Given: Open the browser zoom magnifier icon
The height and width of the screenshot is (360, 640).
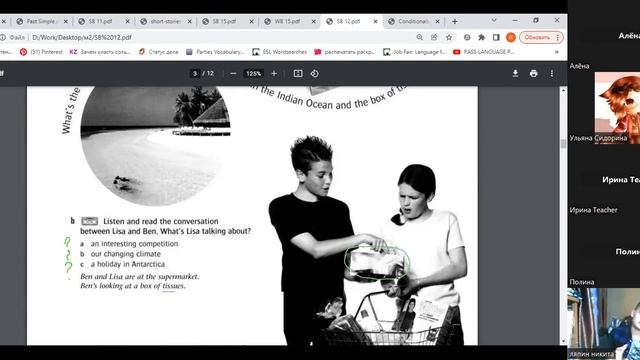Looking at the screenshot, I should (x=419, y=37).
